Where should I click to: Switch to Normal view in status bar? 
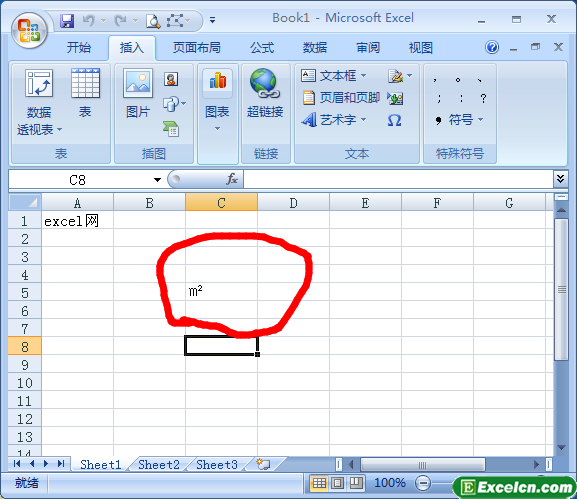coord(319,482)
